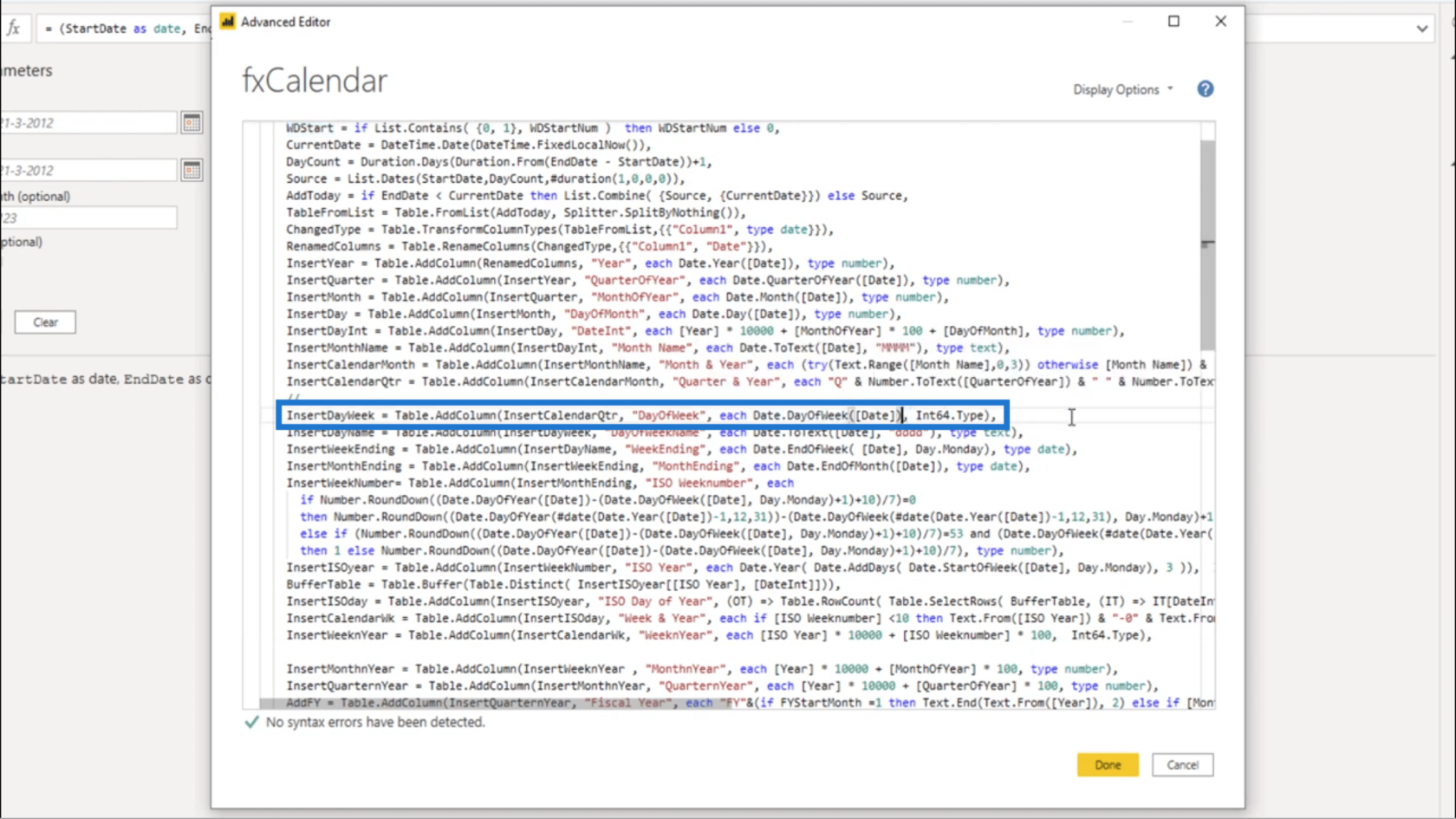Click the formula bar text

pyautogui.click(x=128, y=29)
